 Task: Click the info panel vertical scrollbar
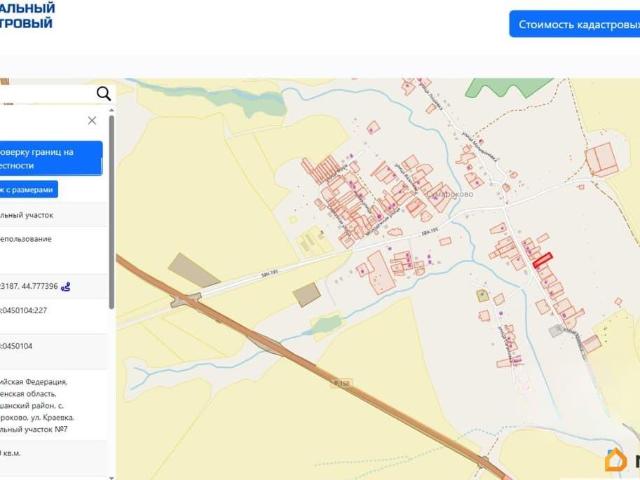click(x=111, y=212)
